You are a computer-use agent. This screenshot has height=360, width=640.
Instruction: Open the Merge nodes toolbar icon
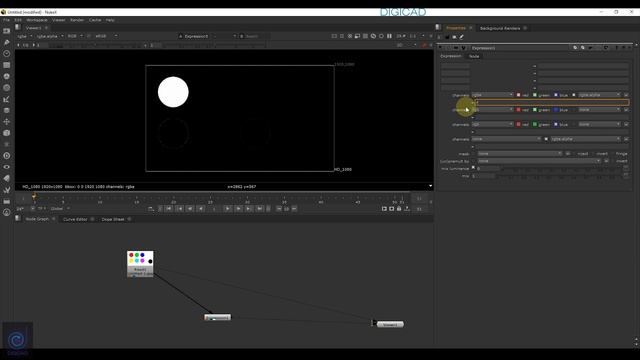coord(7,110)
